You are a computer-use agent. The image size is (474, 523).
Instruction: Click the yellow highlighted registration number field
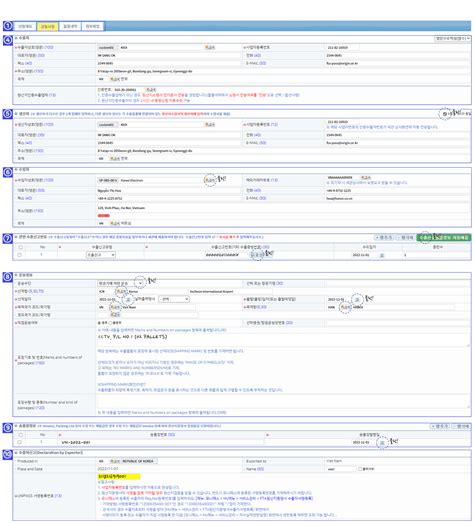click(119, 476)
